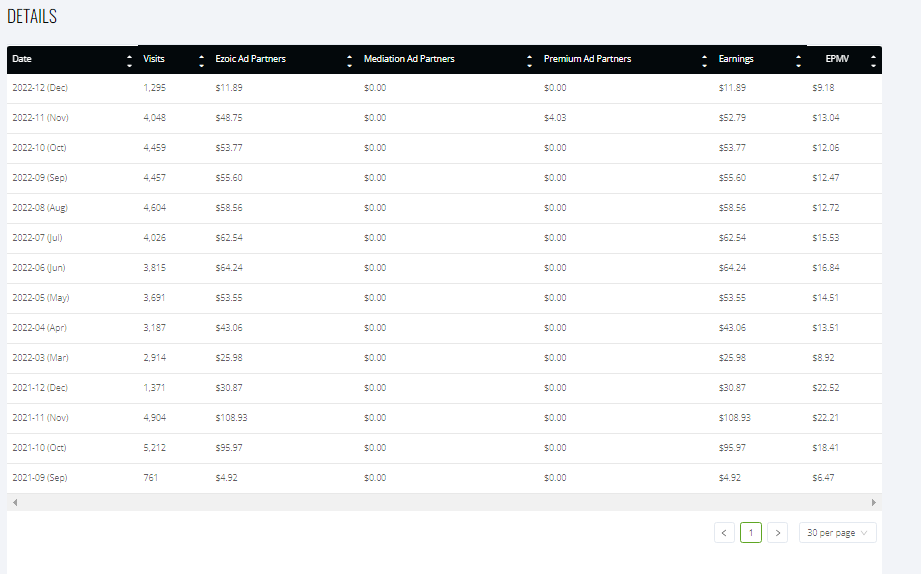Select the 2022-07 (Jul) date cell
Screen dimensions: 921x574
click(x=37, y=237)
